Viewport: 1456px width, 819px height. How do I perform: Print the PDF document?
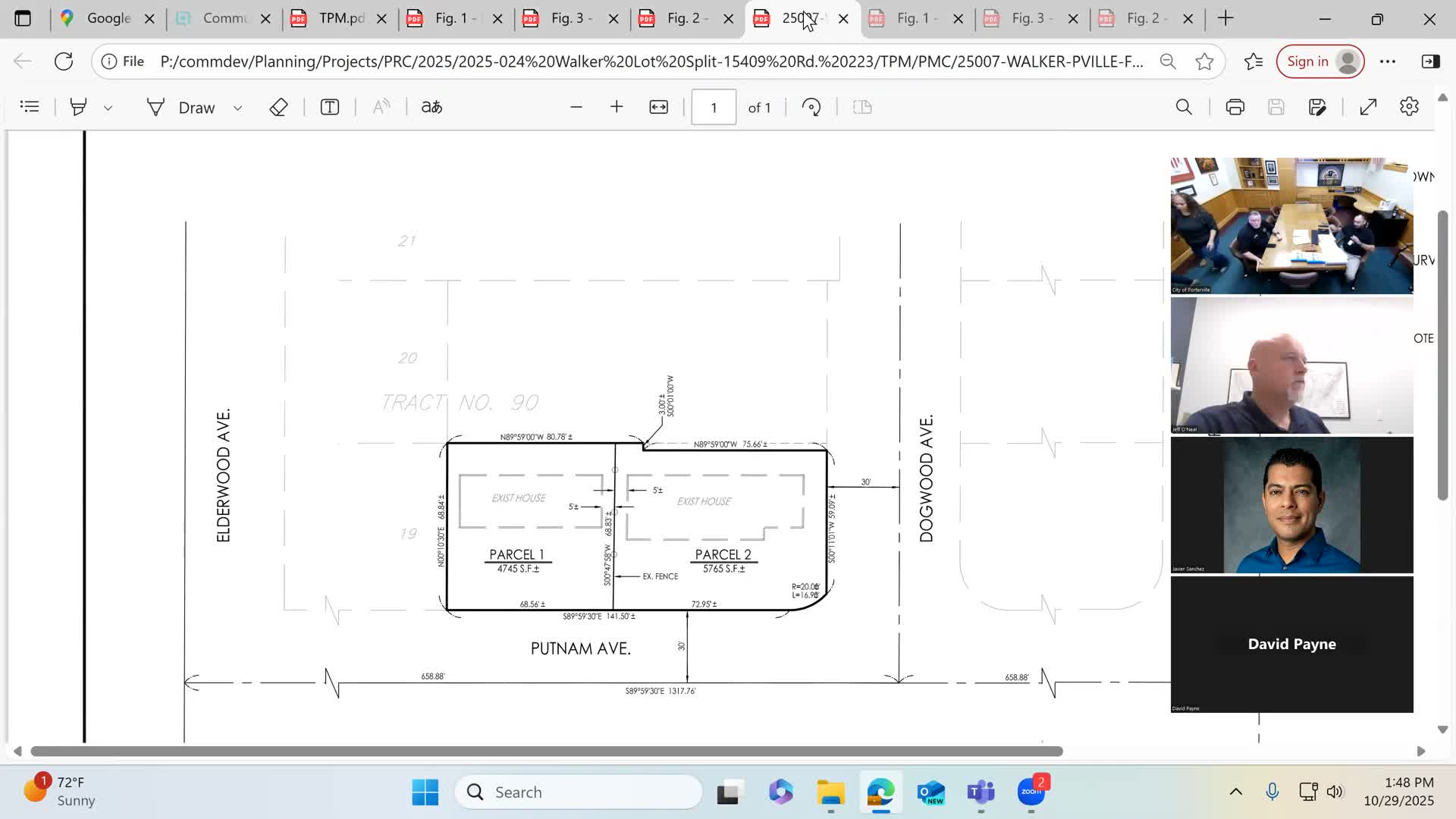click(x=1235, y=107)
